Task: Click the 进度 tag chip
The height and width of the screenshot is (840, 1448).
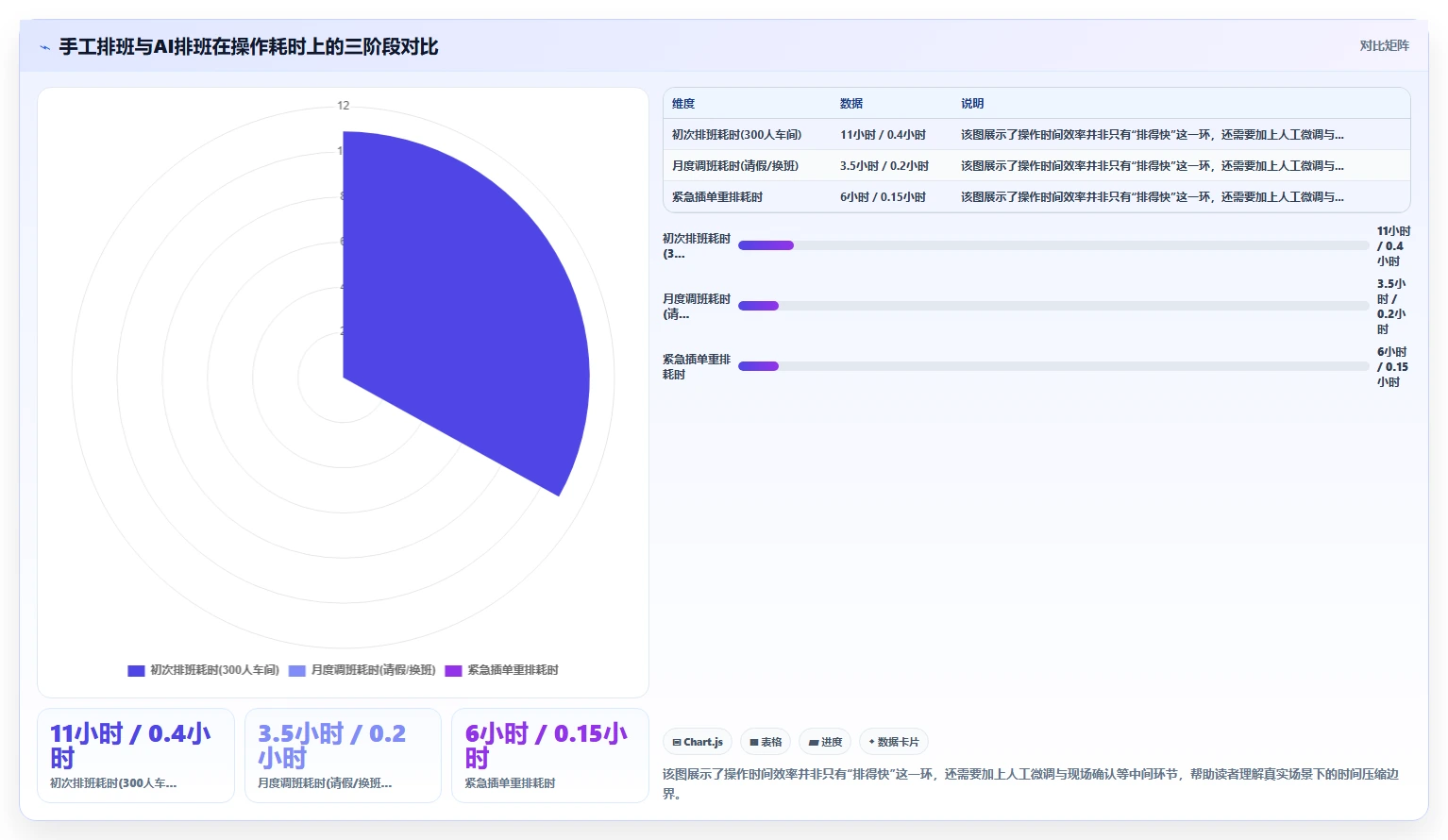Action: coord(825,742)
